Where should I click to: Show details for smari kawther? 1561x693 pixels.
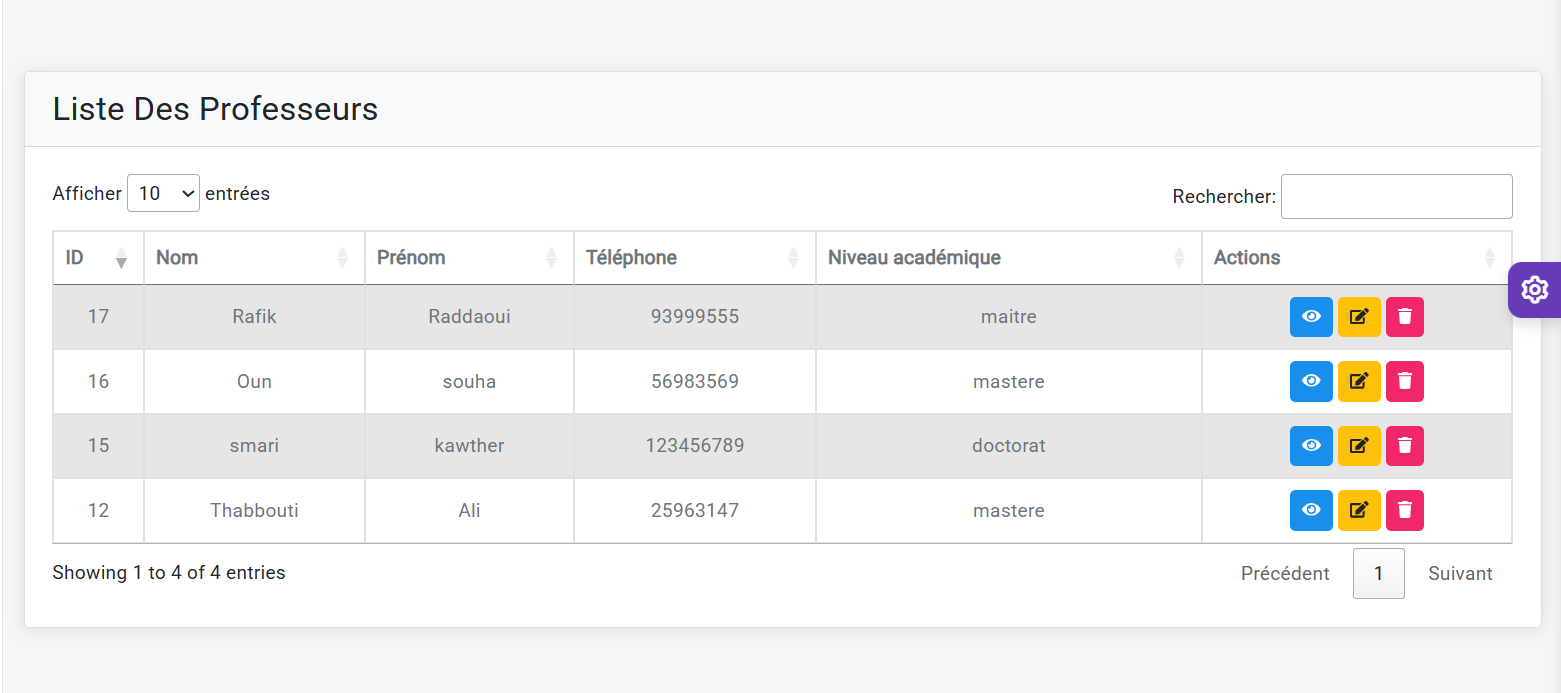tap(1310, 446)
